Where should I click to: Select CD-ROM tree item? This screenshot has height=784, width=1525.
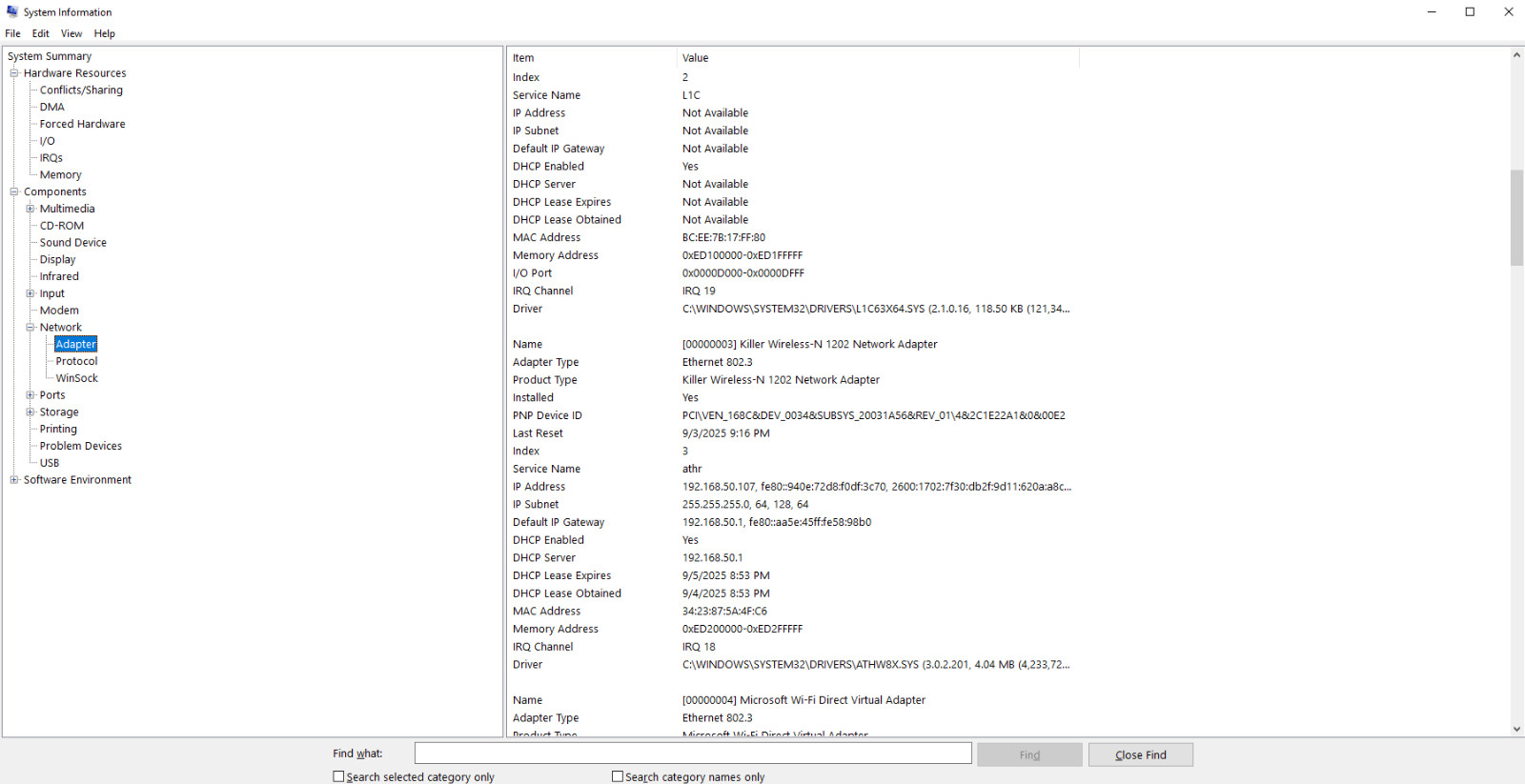[x=62, y=226]
